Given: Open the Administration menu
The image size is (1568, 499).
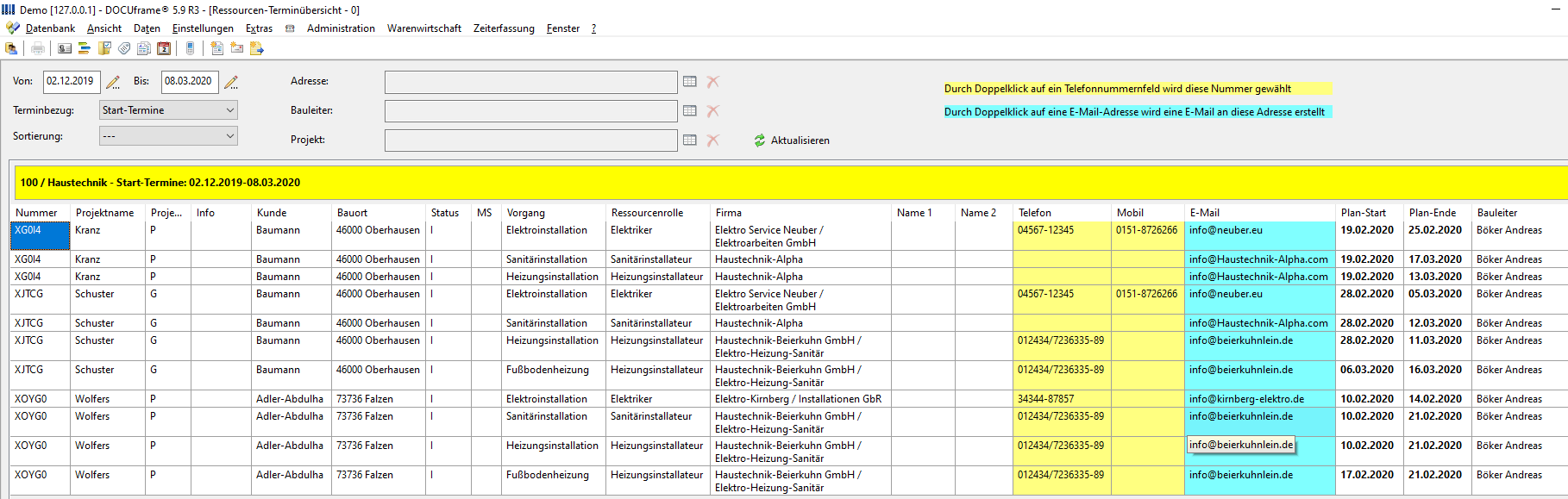Looking at the screenshot, I should pos(341,28).
